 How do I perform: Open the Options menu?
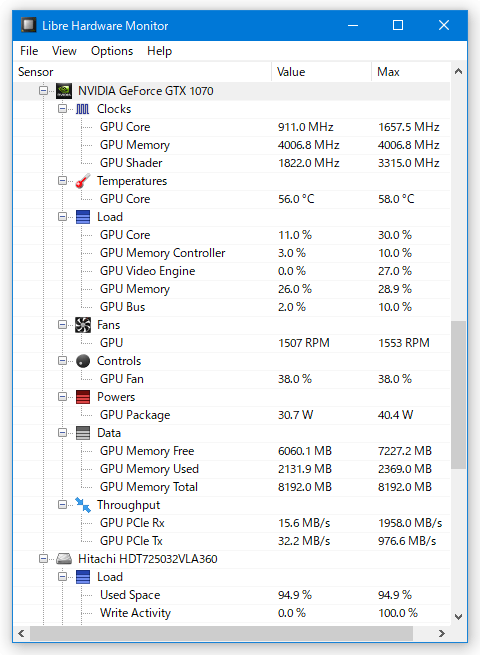click(x=112, y=51)
